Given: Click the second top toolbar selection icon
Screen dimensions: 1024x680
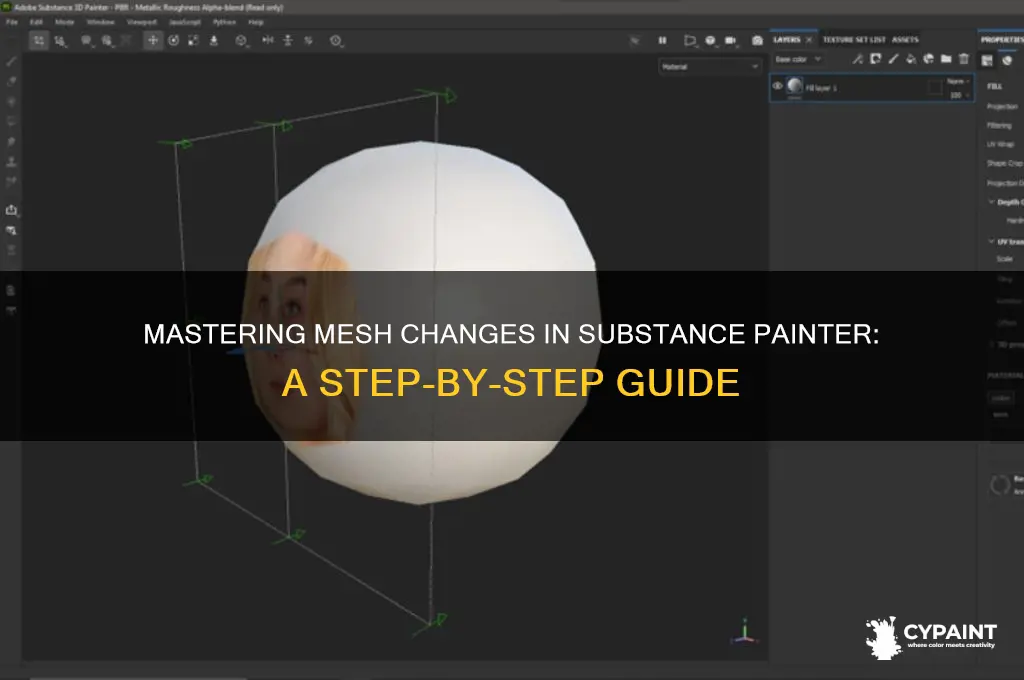Looking at the screenshot, I should [x=60, y=40].
